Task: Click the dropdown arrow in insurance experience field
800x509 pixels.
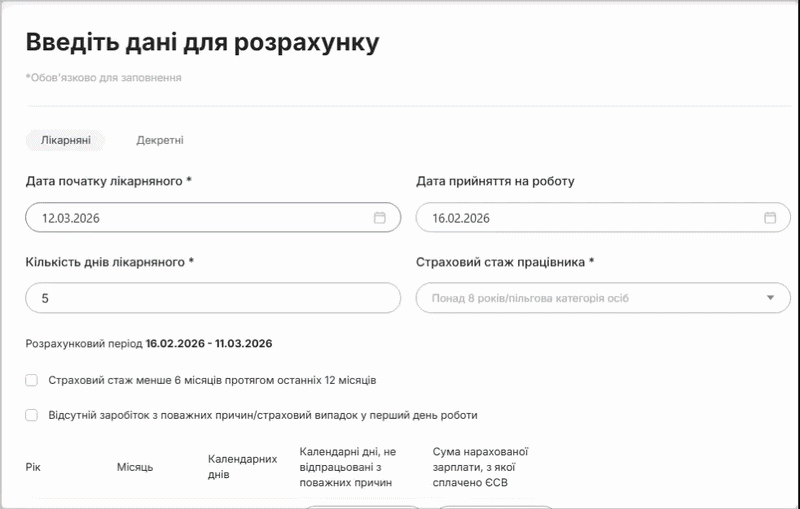Action: (x=770, y=298)
